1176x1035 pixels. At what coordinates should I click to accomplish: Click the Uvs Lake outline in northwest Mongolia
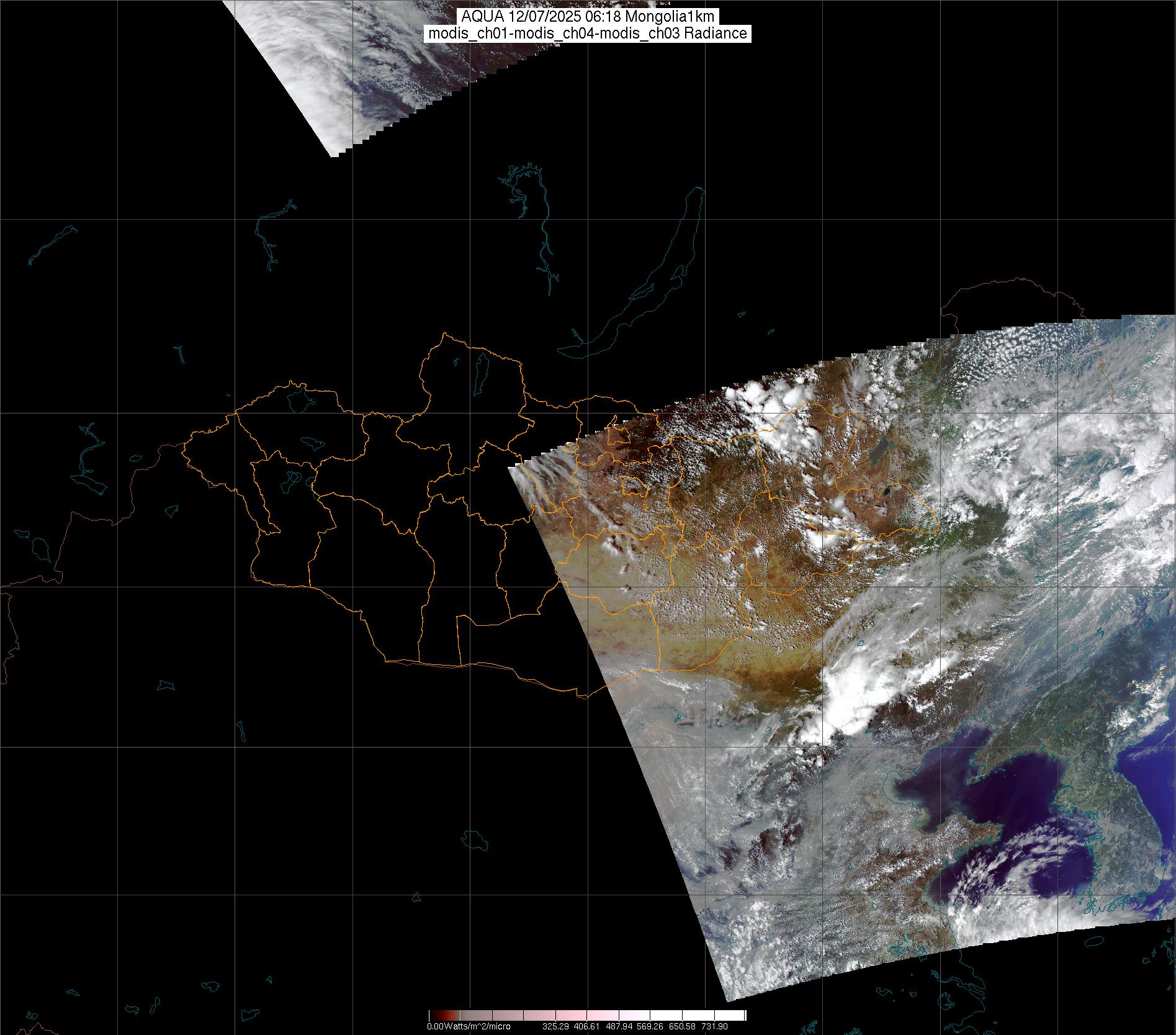pyautogui.click(x=298, y=399)
